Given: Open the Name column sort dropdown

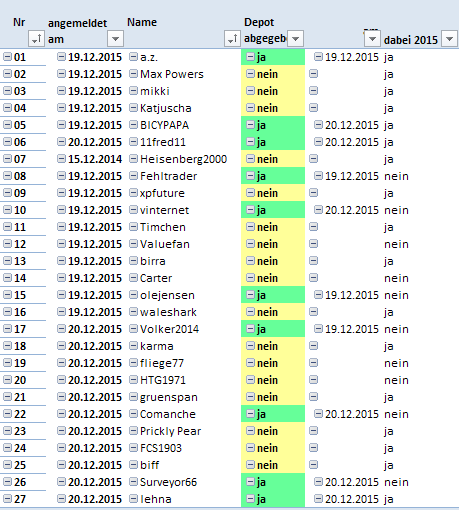Looking at the screenshot, I should point(233,39).
